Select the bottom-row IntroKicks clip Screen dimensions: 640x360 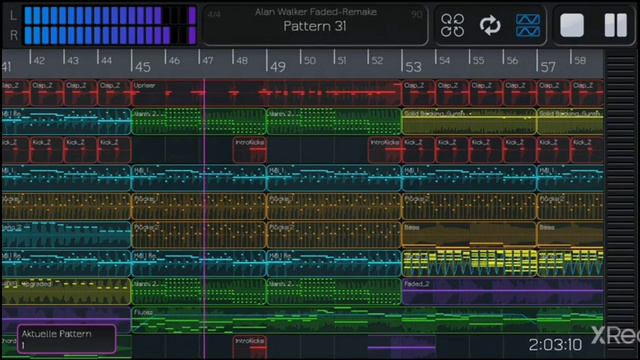coord(250,347)
